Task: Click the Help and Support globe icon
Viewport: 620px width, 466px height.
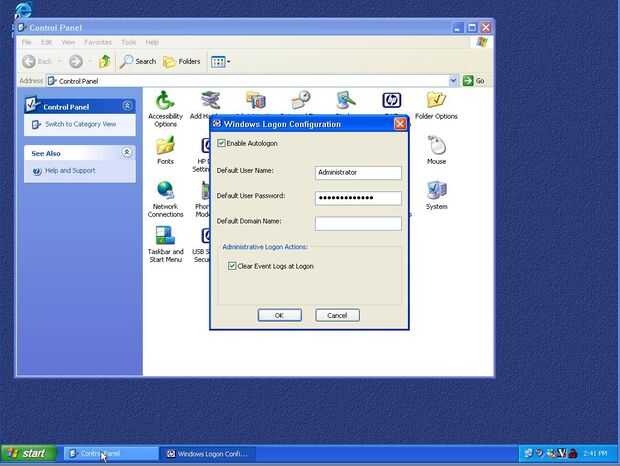Action: pos(37,171)
